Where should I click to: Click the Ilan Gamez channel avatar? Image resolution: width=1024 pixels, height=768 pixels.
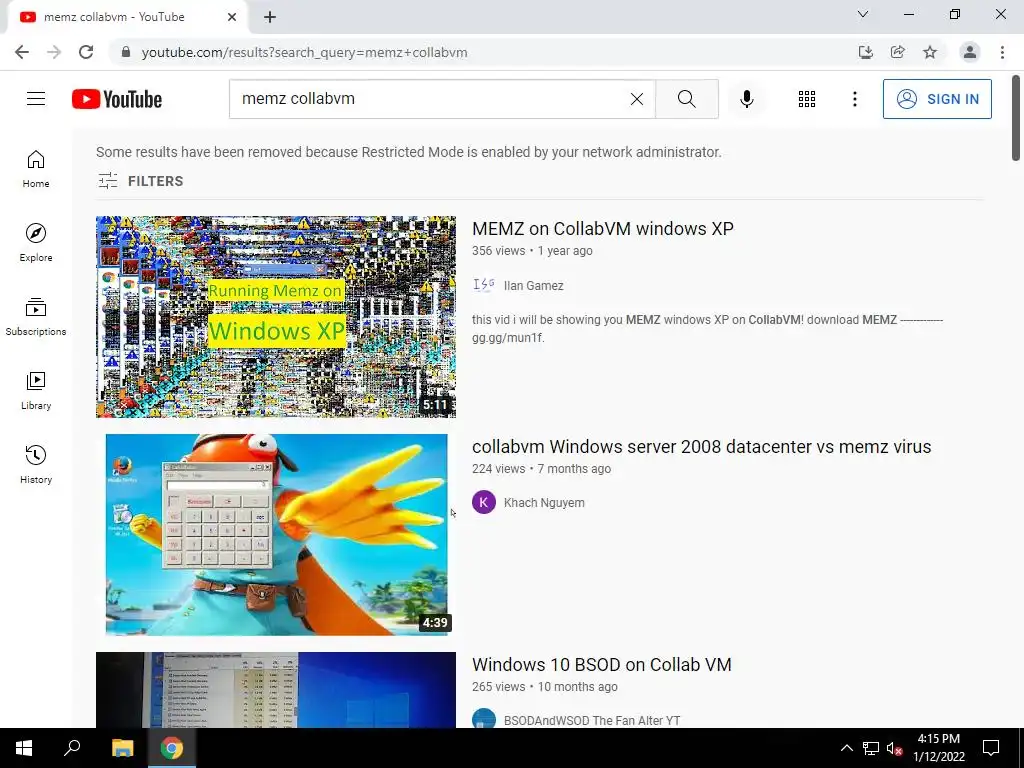pos(484,285)
